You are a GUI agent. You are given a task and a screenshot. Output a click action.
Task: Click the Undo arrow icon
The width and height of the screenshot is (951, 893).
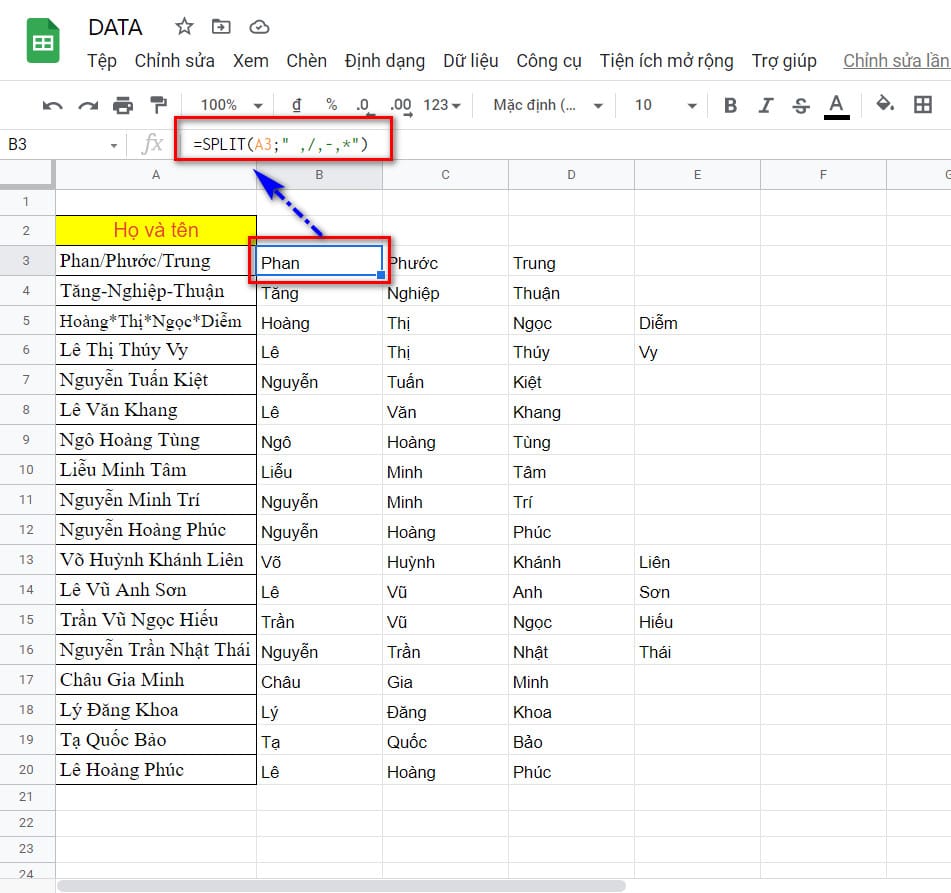click(x=53, y=105)
